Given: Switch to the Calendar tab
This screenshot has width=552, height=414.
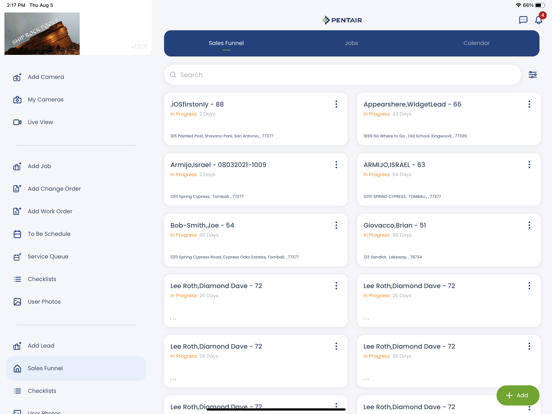Looking at the screenshot, I should pos(476,43).
